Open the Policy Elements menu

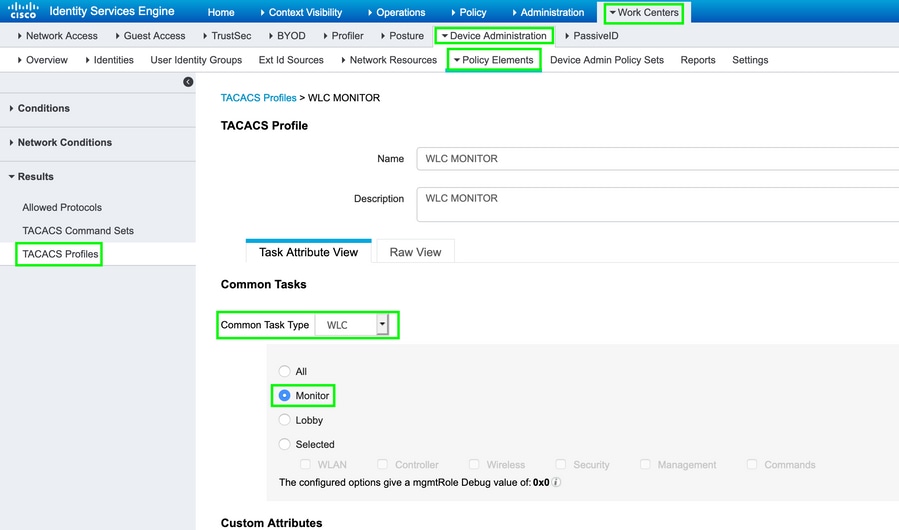tap(494, 60)
